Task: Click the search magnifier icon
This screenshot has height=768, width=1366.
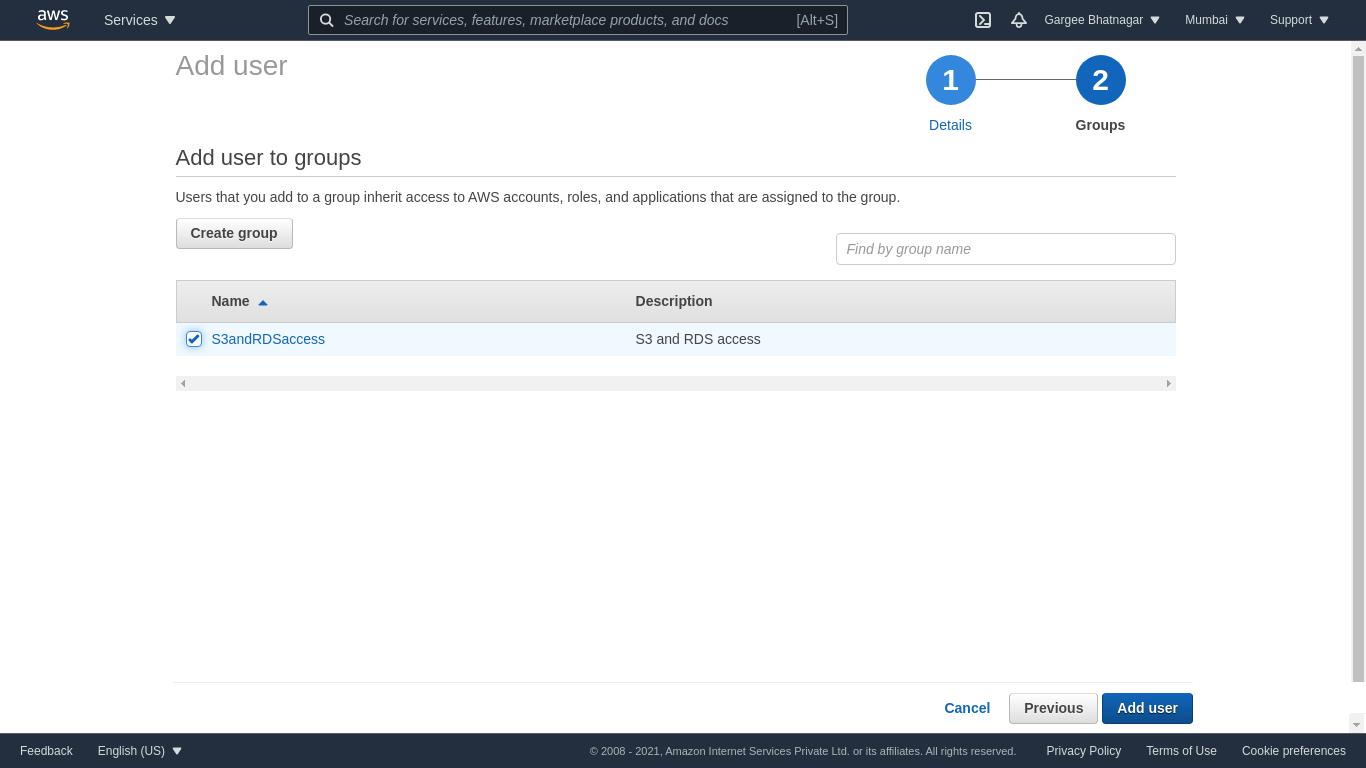Action: pos(327,20)
